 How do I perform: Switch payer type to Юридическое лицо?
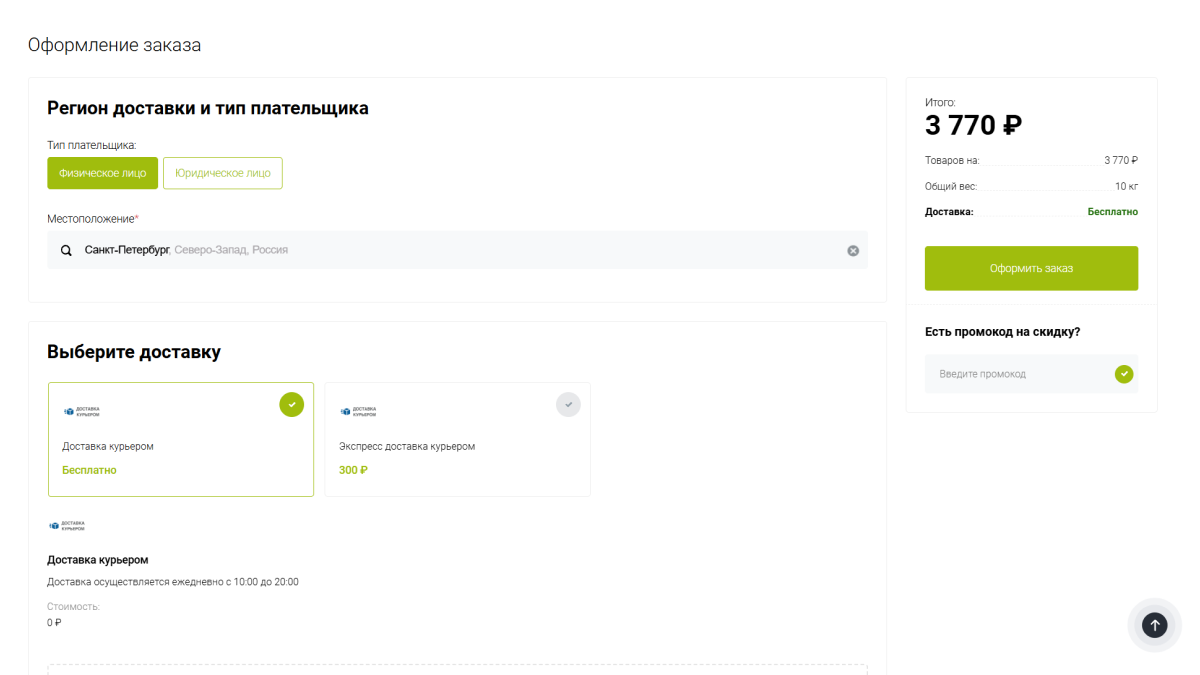(222, 173)
